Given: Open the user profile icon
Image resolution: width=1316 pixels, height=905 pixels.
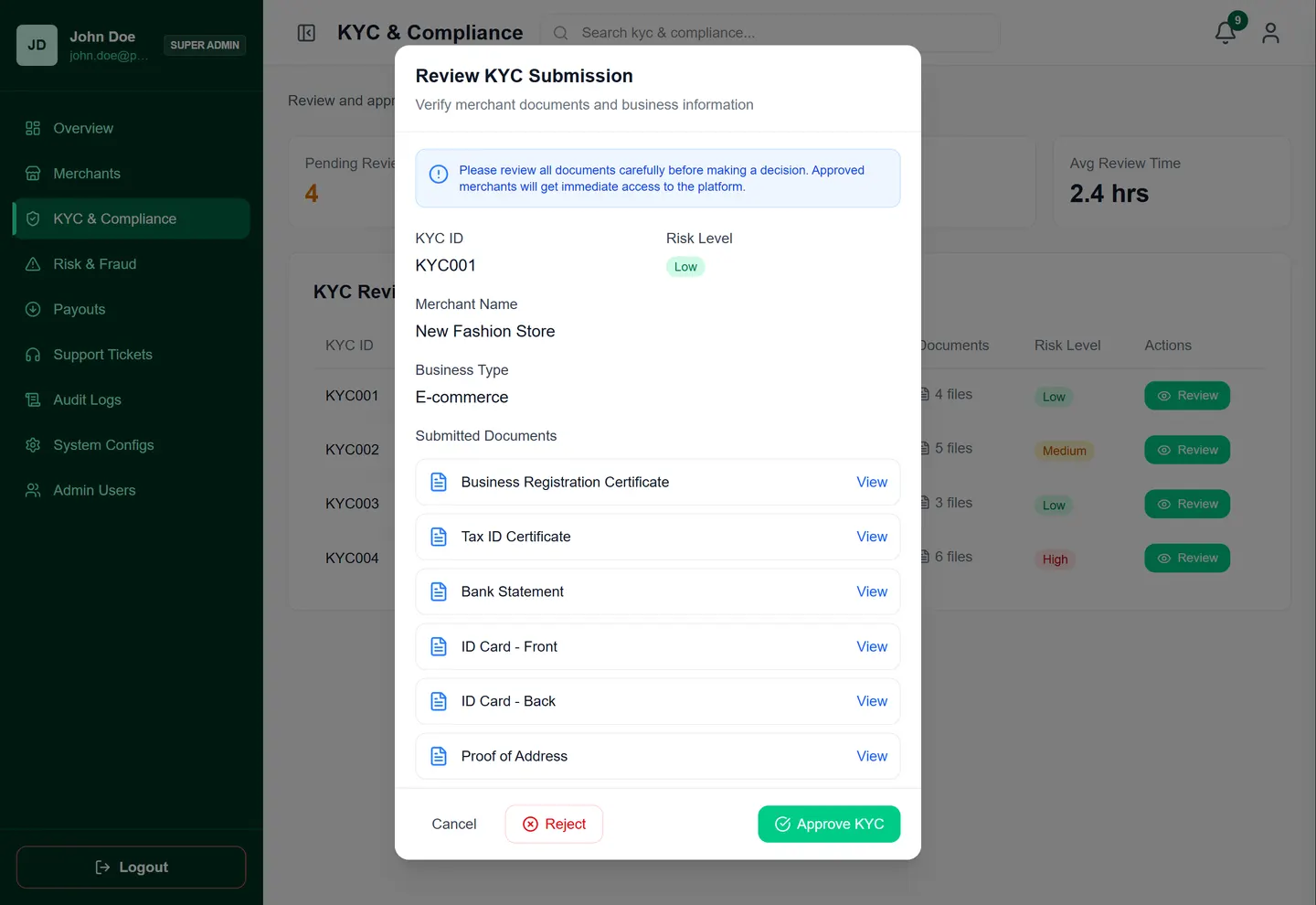Looking at the screenshot, I should (1270, 33).
